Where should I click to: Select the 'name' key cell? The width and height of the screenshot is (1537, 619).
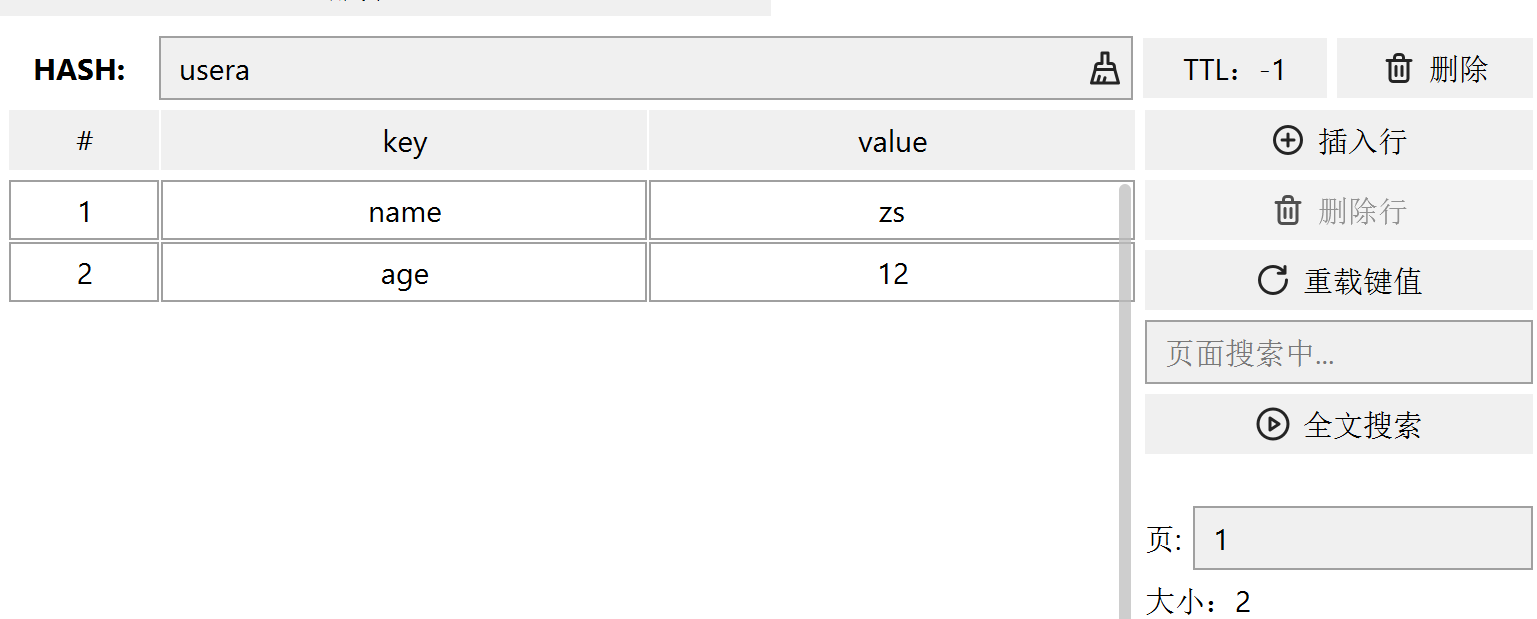pyautogui.click(x=404, y=211)
